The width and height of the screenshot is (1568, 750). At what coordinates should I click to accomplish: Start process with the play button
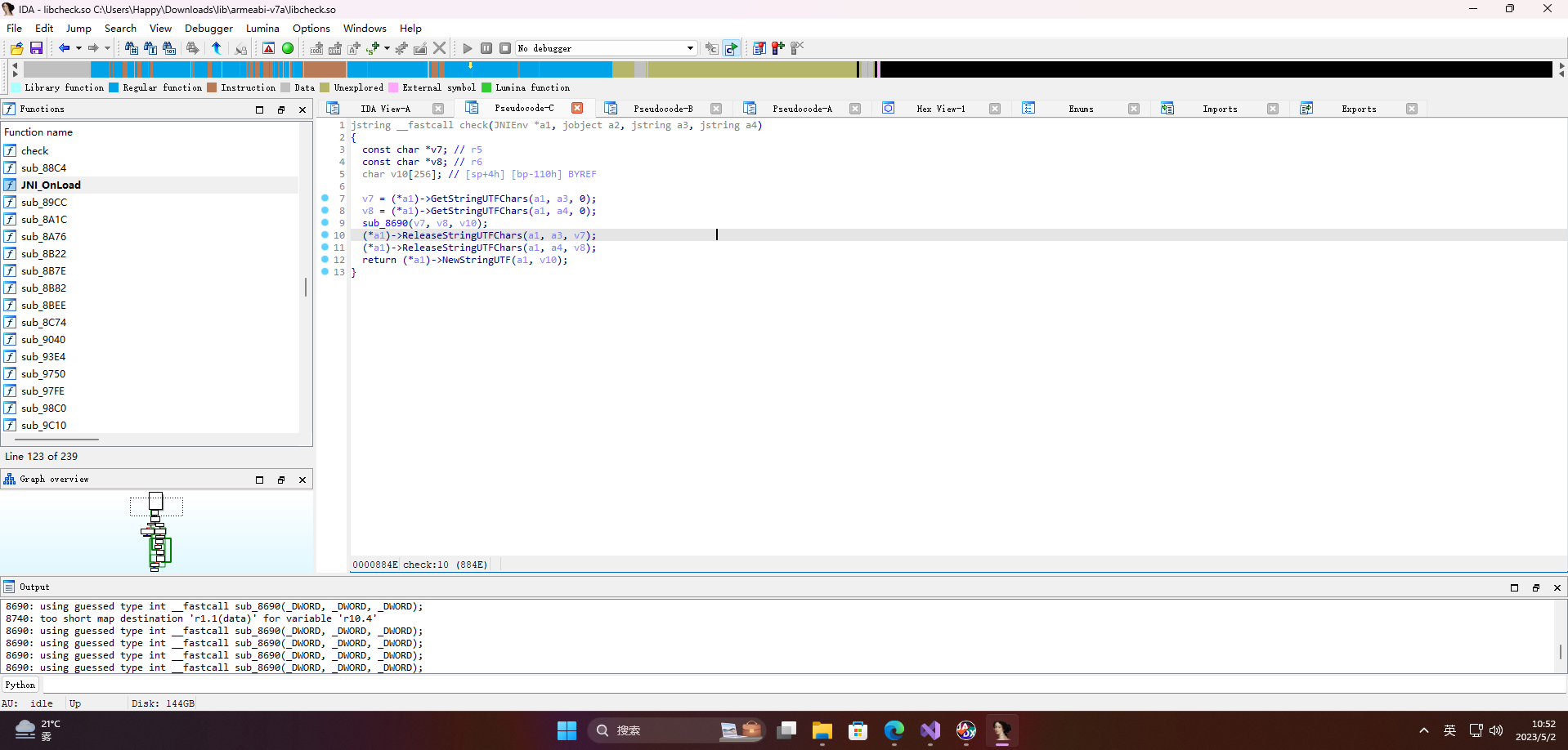coord(468,48)
